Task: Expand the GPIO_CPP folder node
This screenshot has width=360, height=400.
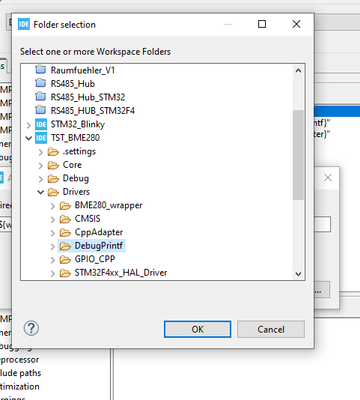Action: [53, 260]
